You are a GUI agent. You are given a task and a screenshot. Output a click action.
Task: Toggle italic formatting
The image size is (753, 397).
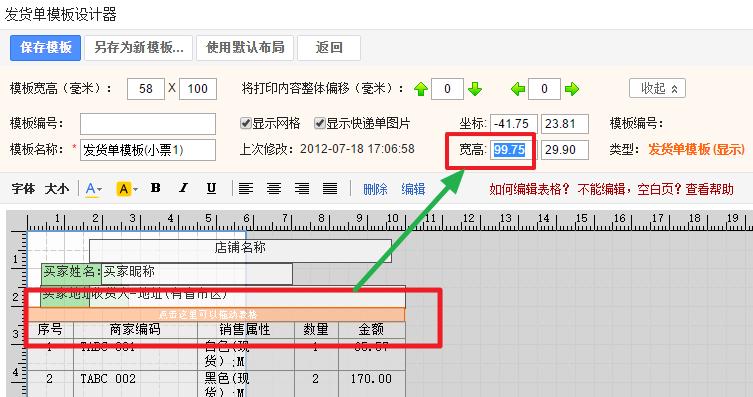(183, 188)
